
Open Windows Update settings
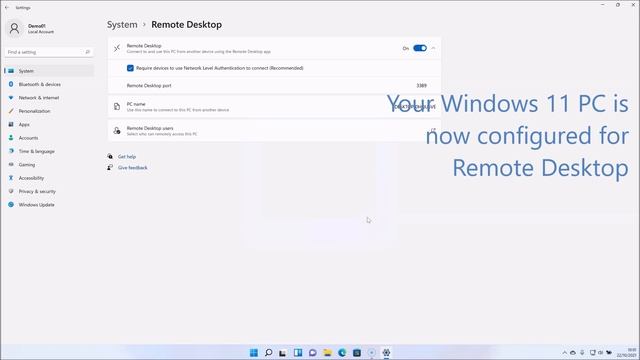[49, 205]
